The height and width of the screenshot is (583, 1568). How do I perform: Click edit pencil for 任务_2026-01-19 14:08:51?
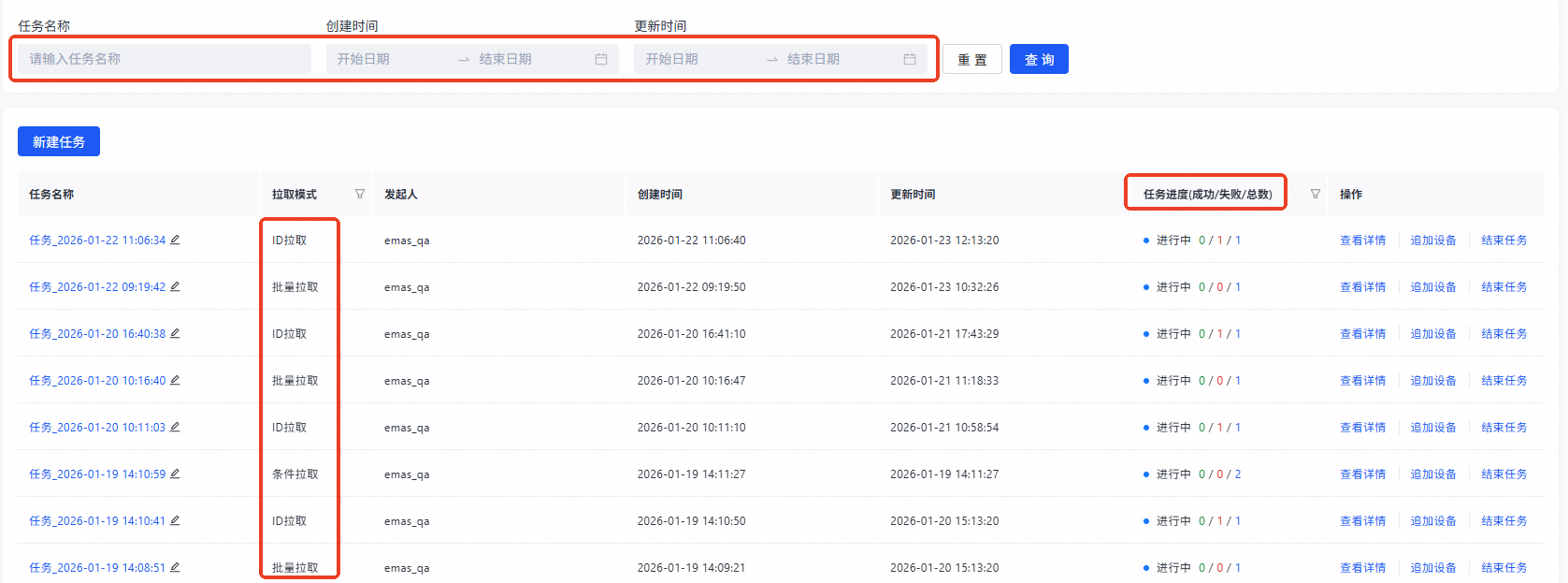coord(175,567)
